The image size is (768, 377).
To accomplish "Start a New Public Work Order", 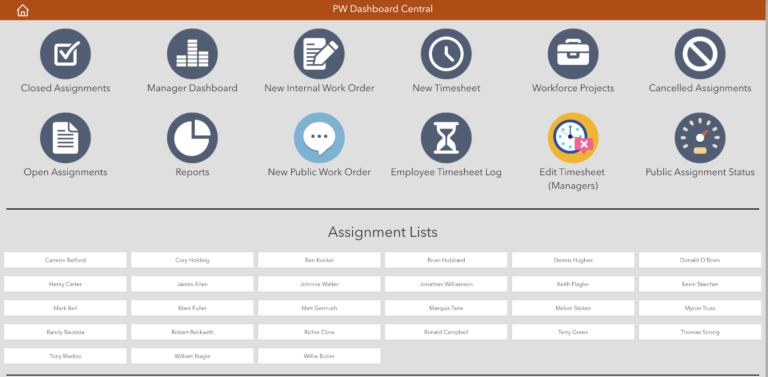I will click(x=319, y=138).
